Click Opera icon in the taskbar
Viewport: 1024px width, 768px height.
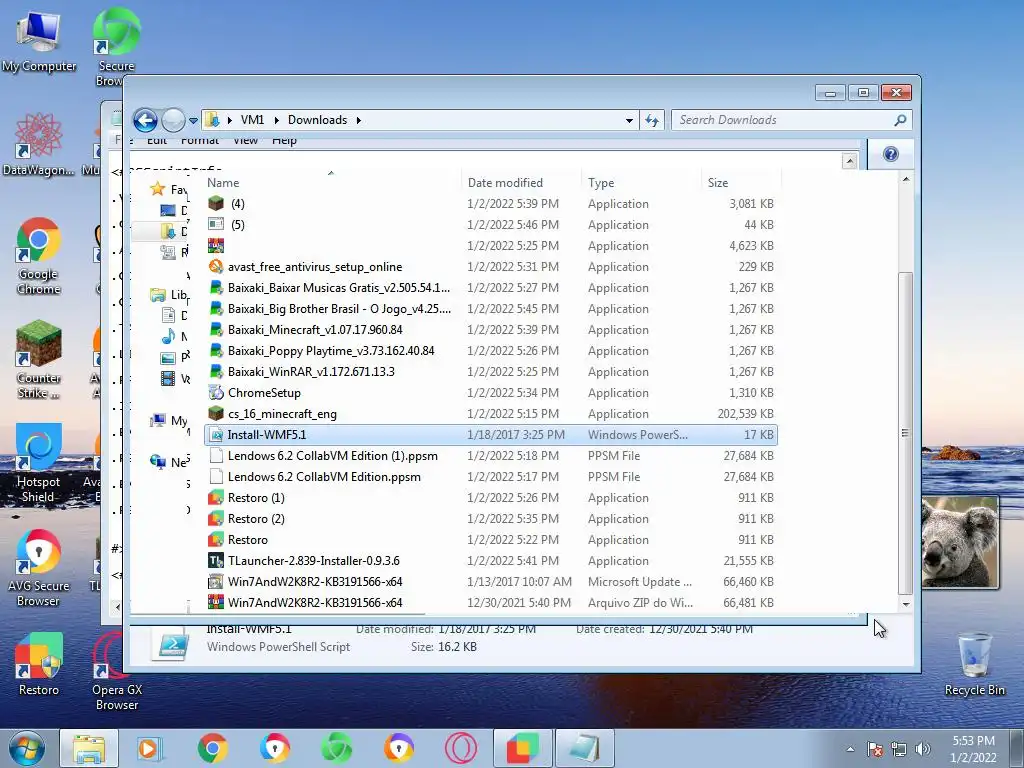click(x=460, y=748)
